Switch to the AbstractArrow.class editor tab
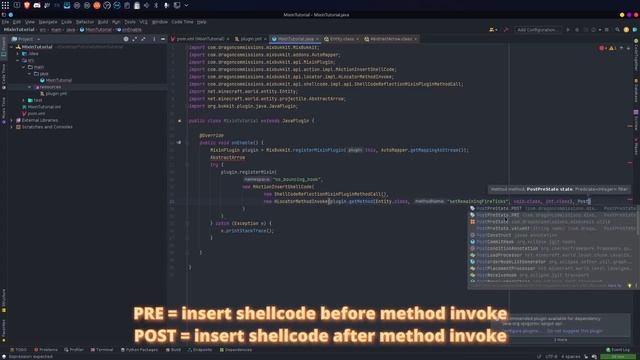640x360 pixels. pos(391,39)
